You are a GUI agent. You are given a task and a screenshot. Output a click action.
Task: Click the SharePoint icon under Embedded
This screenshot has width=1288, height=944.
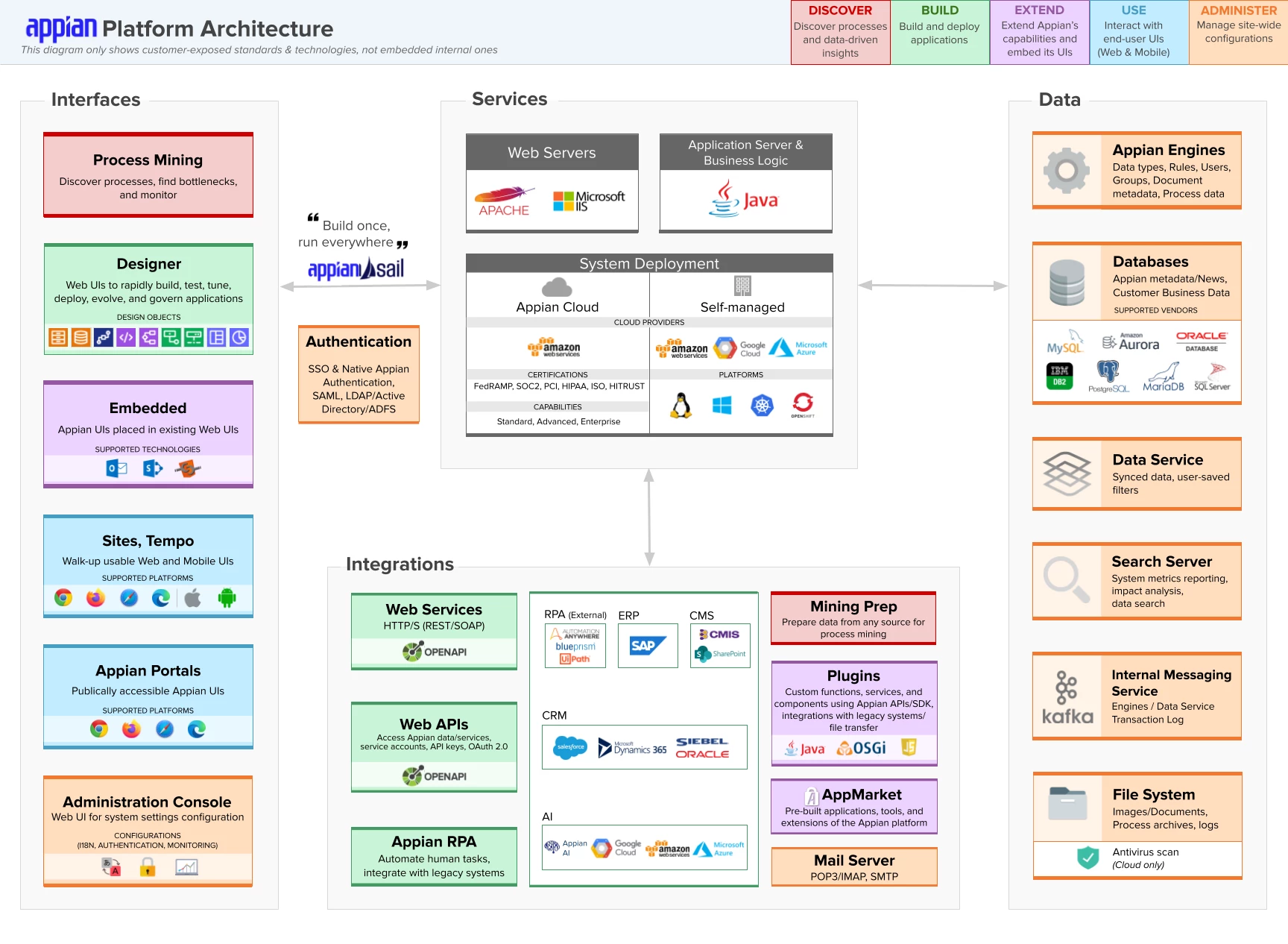point(153,468)
